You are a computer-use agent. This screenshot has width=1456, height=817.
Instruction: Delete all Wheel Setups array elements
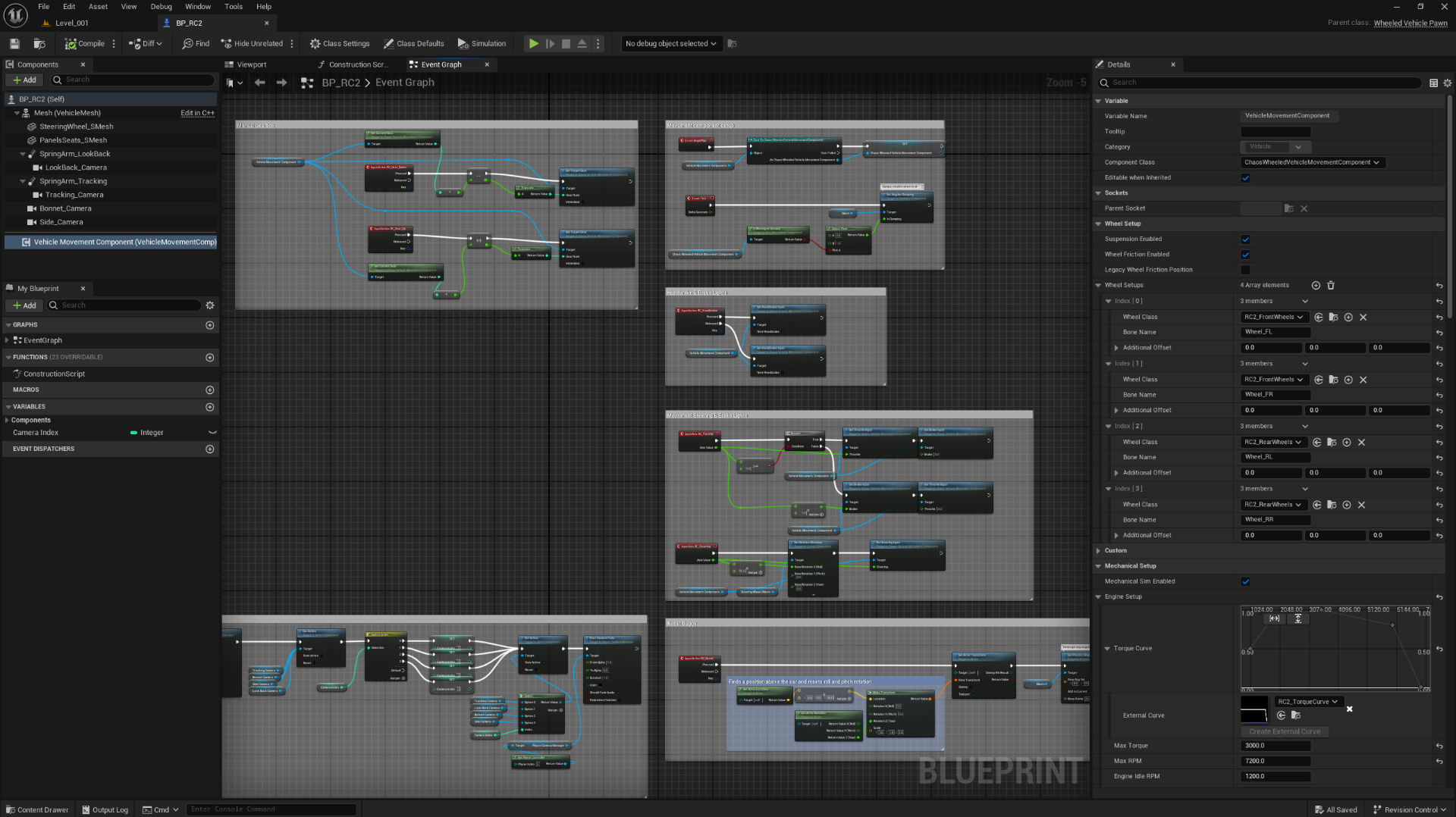pyautogui.click(x=1331, y=286)
